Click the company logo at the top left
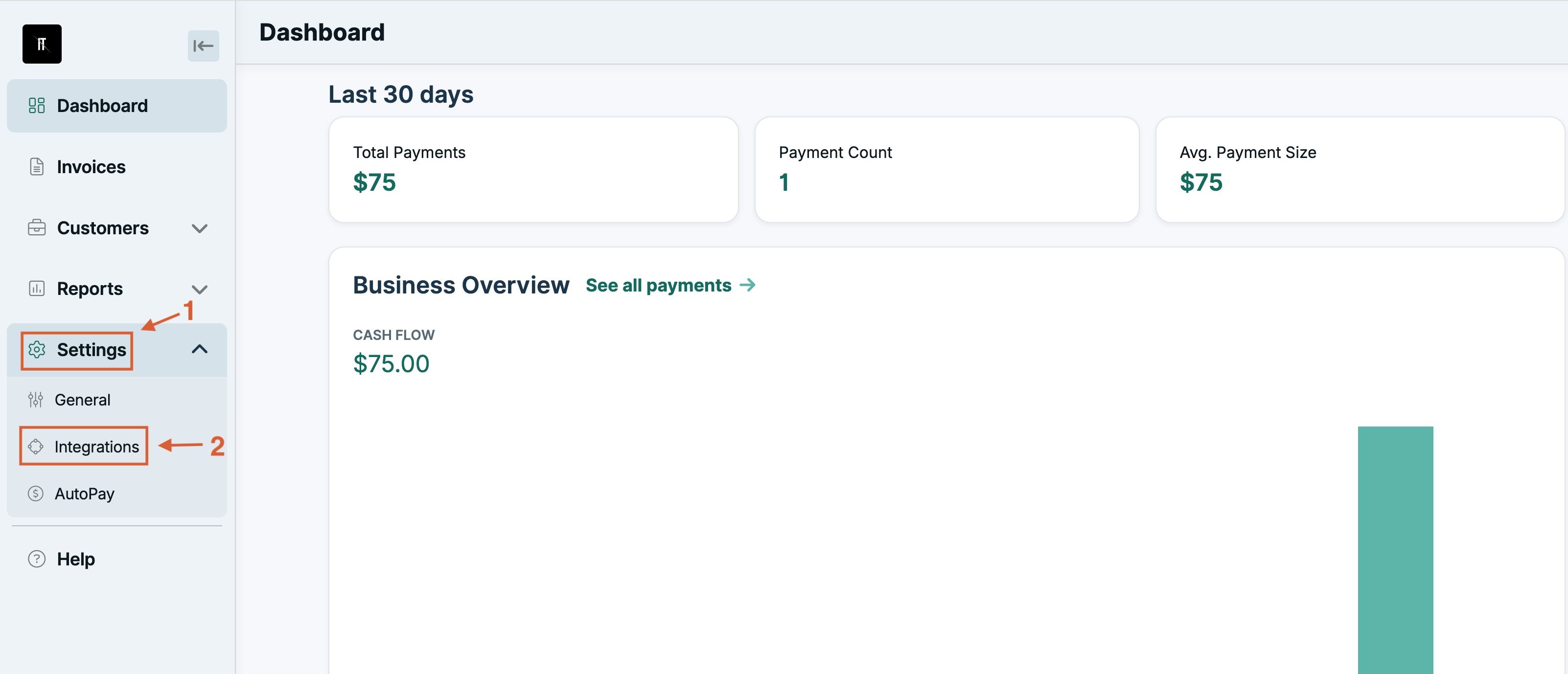Screen dimensions: 1568x674 (42, 44)
